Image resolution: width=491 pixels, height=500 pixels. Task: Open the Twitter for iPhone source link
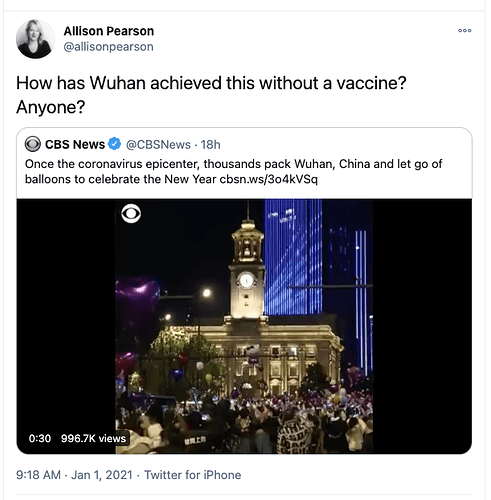tap(192, 475)
